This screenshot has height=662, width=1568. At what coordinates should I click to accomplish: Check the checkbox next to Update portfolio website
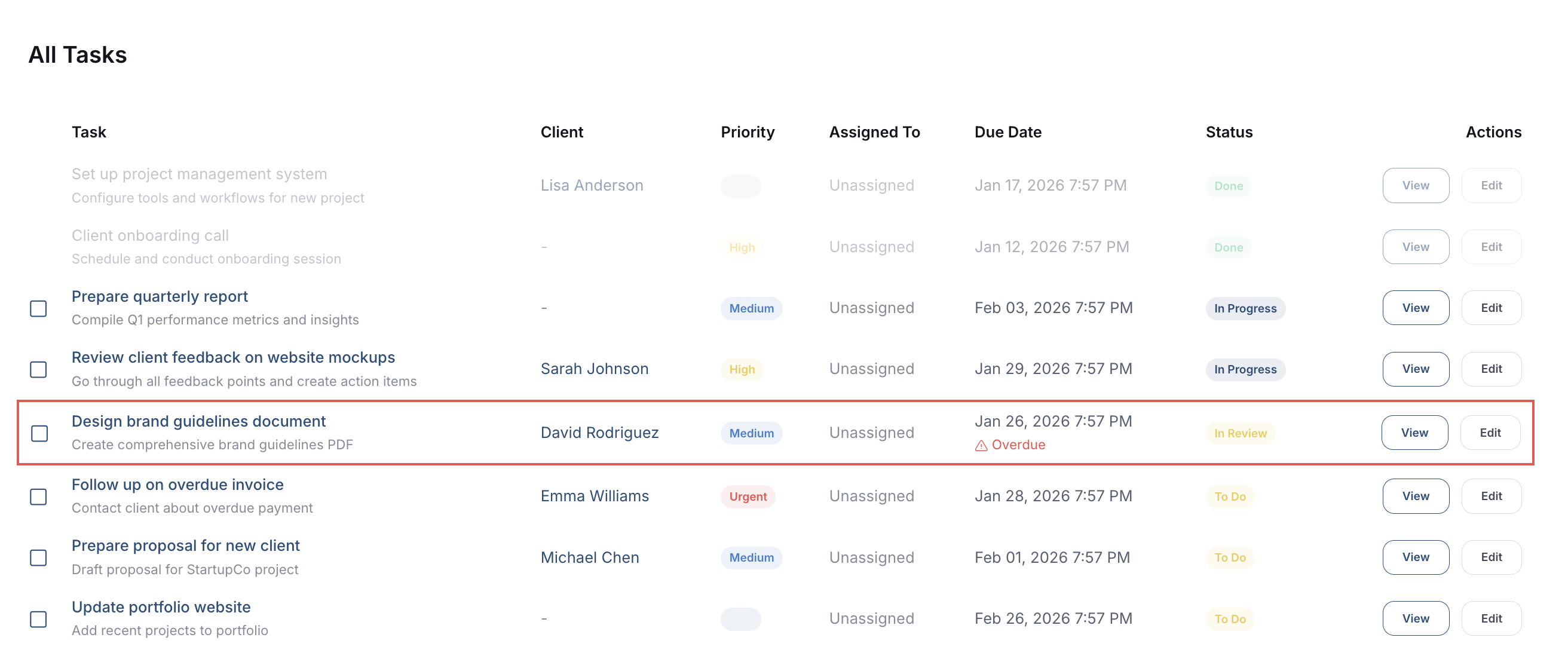point(38,620)
